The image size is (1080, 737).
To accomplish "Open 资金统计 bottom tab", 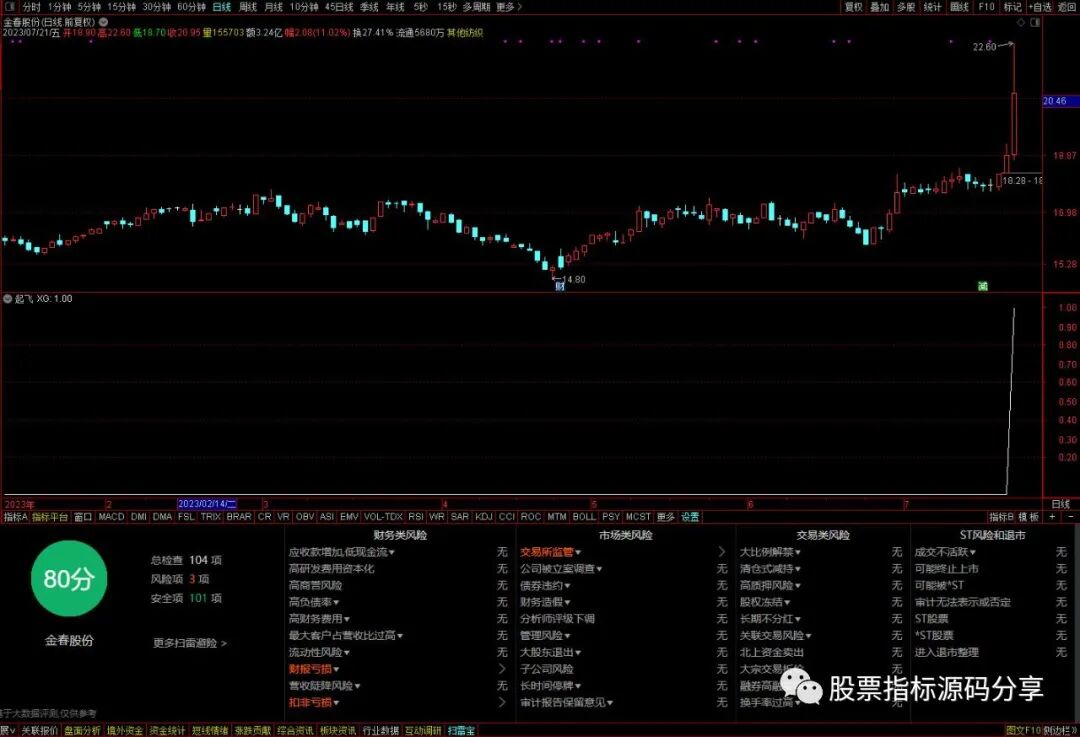I will [167, 731].
